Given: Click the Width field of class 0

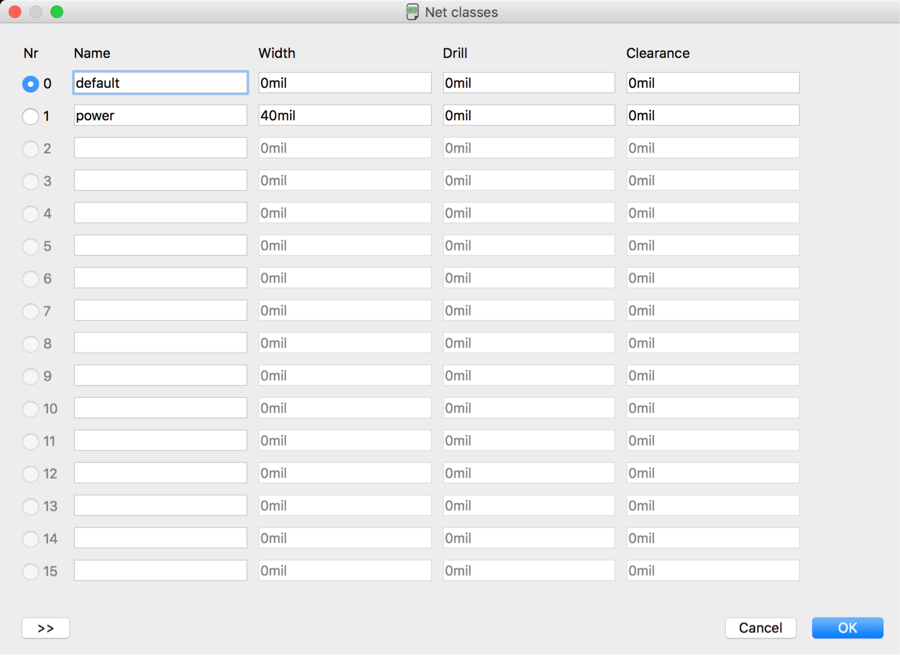Looking at the screenshot, I should click(345, 83).
